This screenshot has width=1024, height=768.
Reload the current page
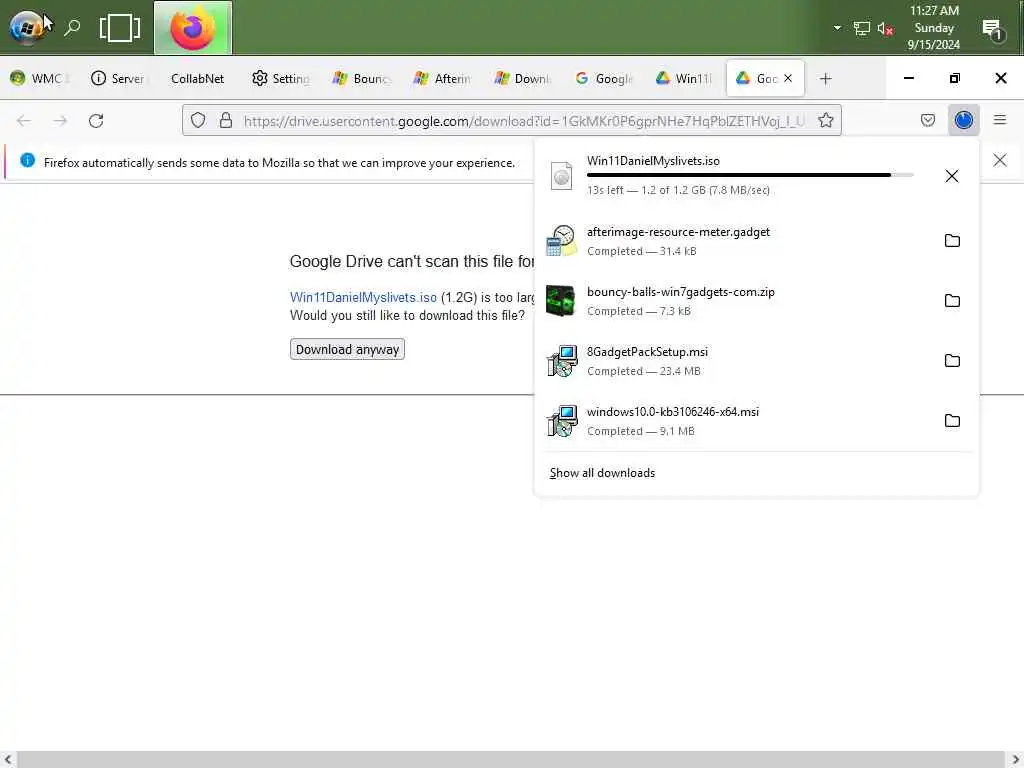point(96,121)
